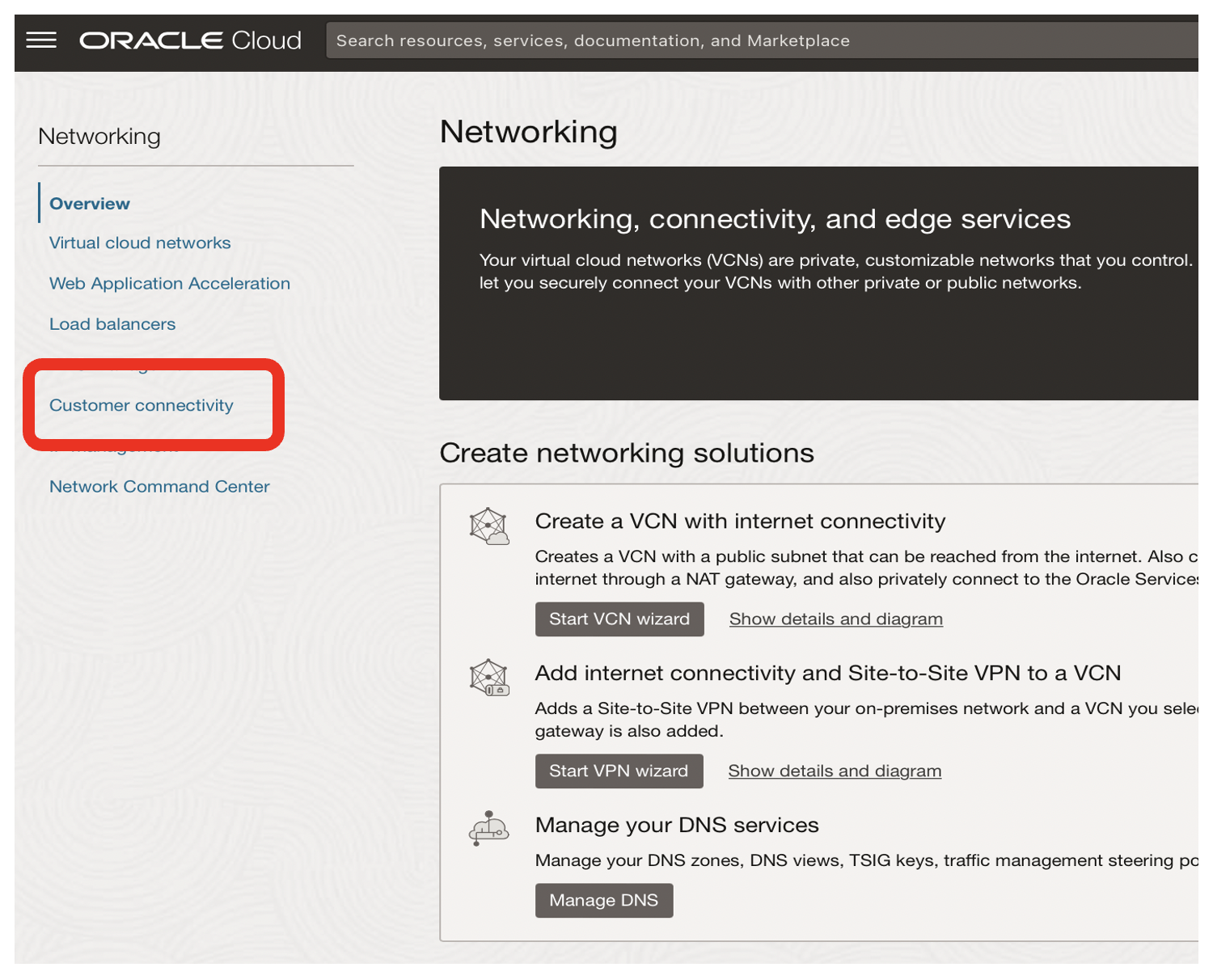Viewport: 1213px width, 980px height.
Task: Click the 'Add internet connectivity and Site-to-Site VPN' heading
Action: 827,673
